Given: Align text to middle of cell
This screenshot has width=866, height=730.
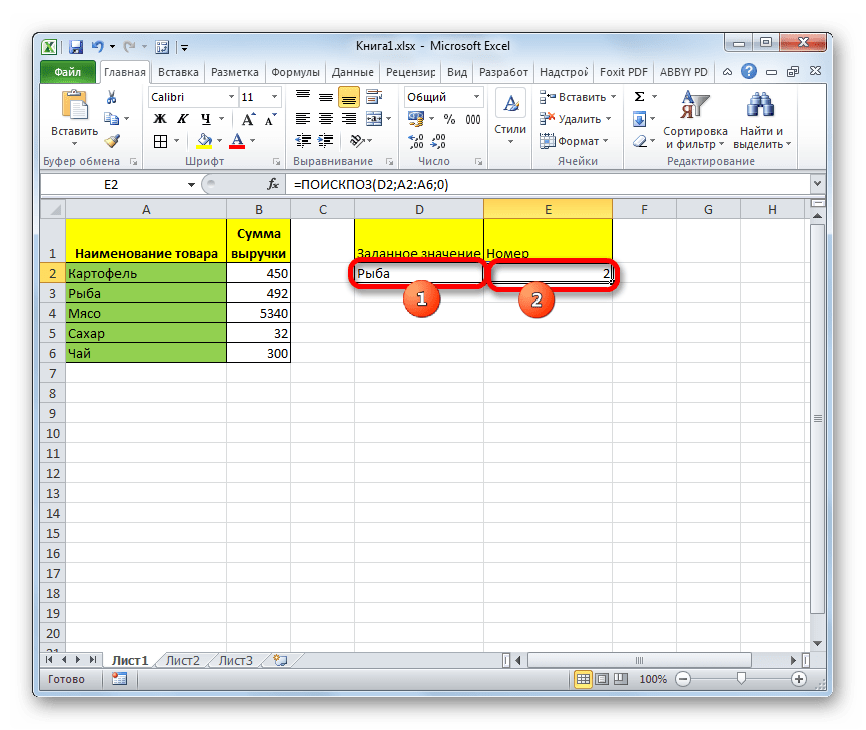Looking at the screenshot, I should click(326, 97).
